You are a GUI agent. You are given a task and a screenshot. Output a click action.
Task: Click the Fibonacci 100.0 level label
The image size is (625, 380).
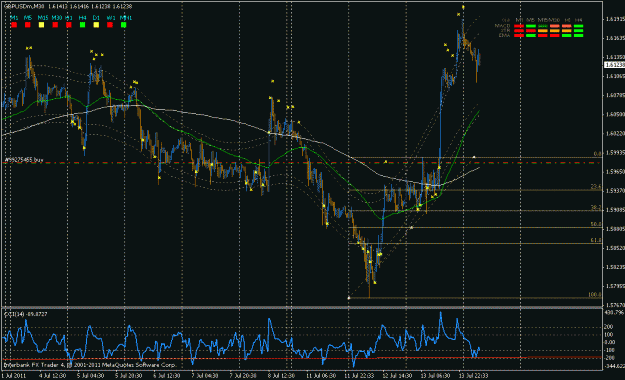point(595,295)
